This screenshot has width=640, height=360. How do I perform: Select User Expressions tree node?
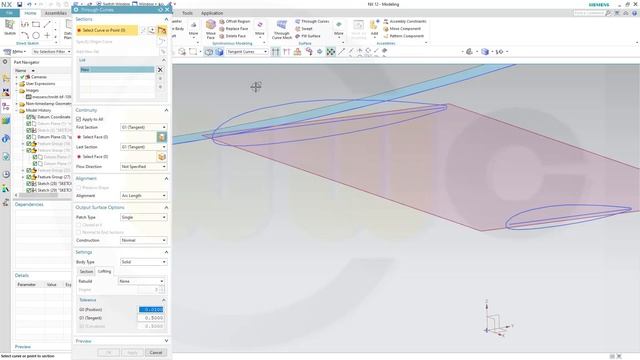click(40, 84)
